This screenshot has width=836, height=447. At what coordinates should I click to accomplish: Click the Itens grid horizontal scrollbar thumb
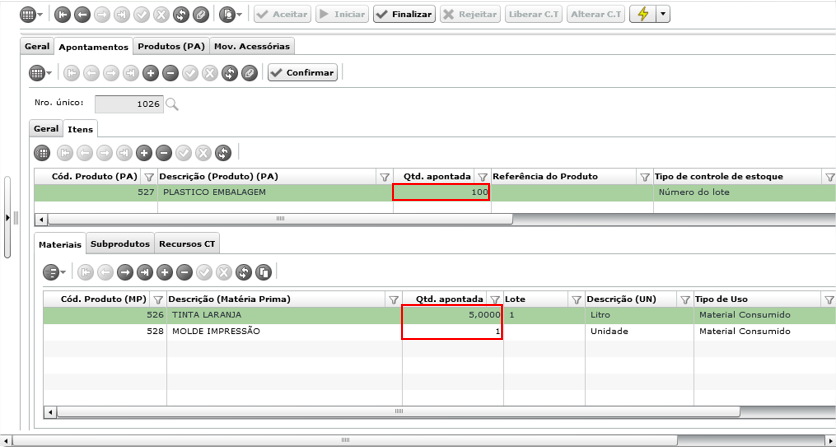[x=280, y=219]
